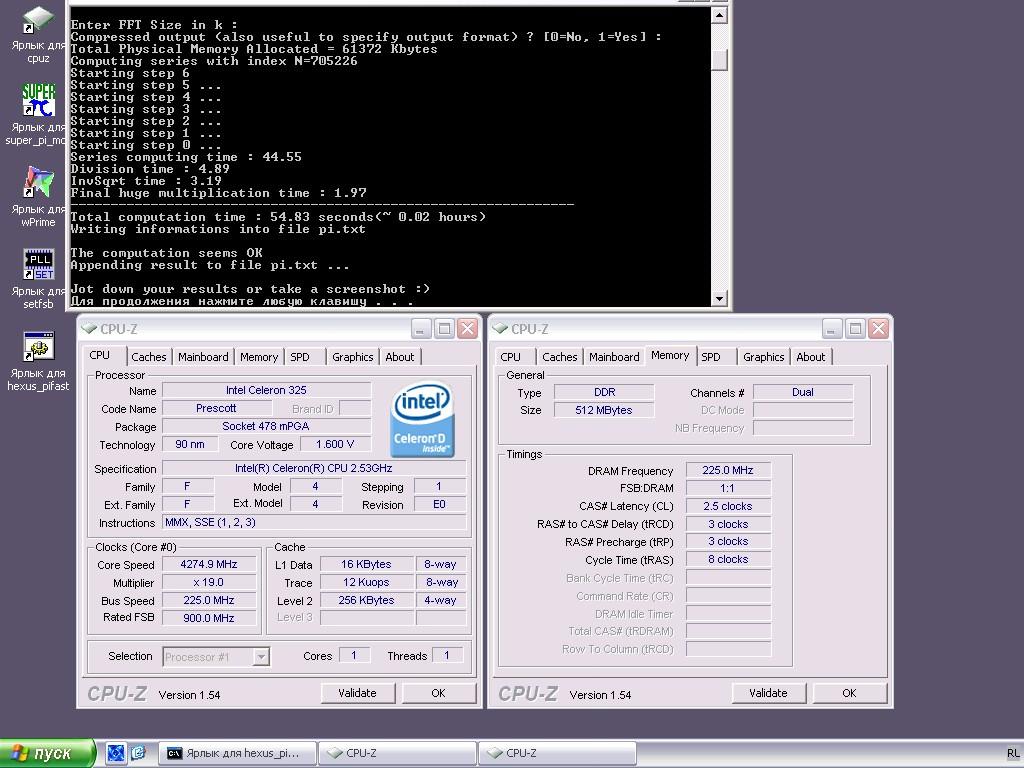Click the Bus Speed 225.0 MHz value
The image size is (1024, 768).
click(209, 600)
